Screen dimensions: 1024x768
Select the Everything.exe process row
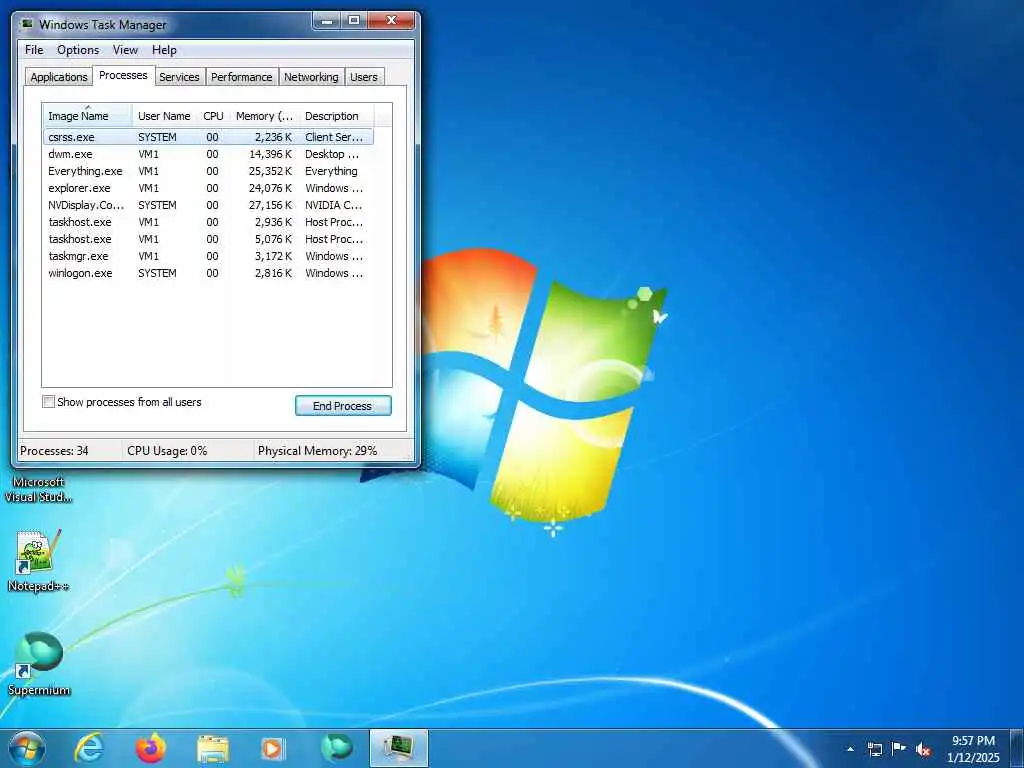(208, 171)
